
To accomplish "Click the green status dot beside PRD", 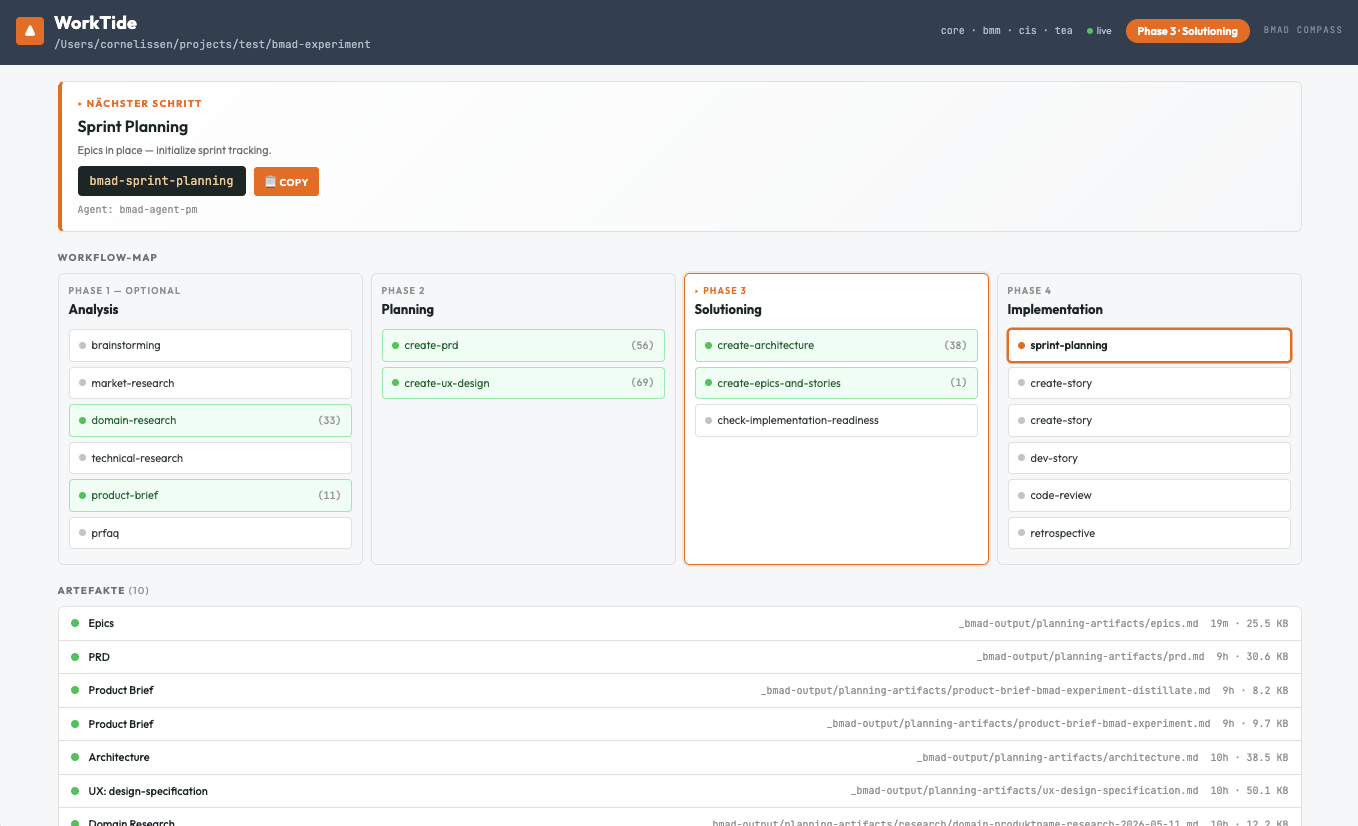I will click(75, 657).
